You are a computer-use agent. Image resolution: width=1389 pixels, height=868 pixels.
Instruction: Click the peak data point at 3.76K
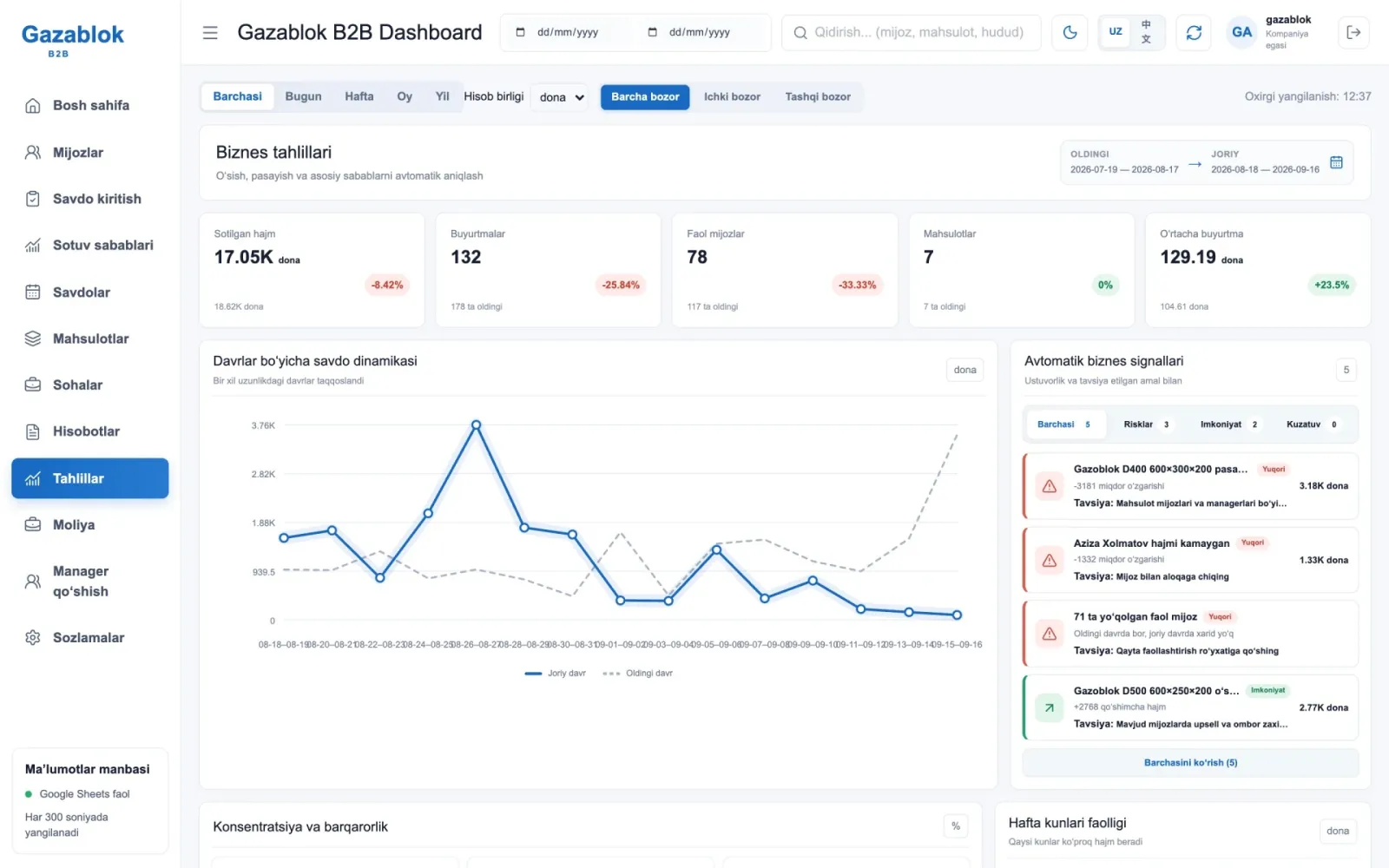(x=476, y=425)
